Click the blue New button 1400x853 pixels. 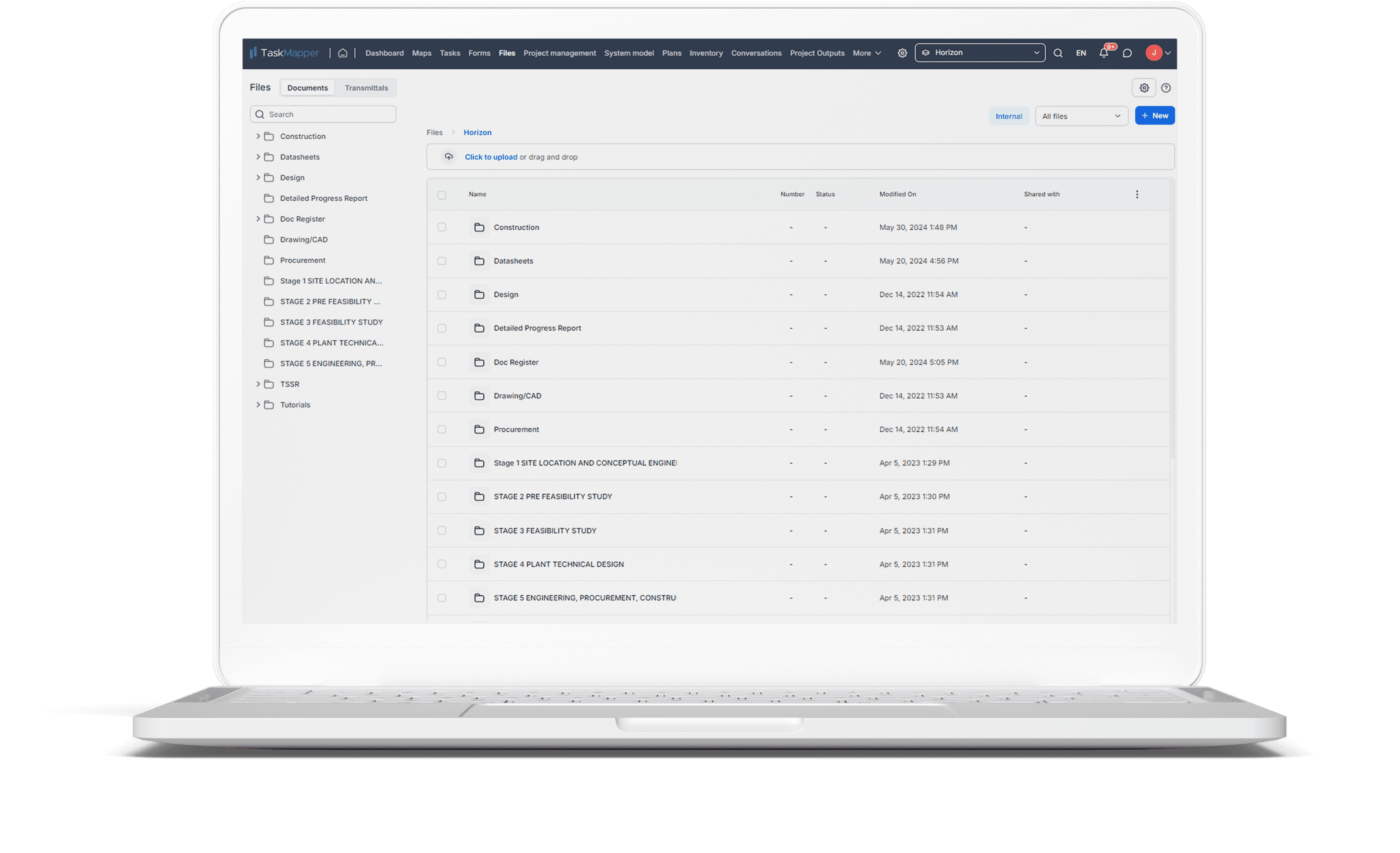pyautogui.click(x=1154, y=116)
